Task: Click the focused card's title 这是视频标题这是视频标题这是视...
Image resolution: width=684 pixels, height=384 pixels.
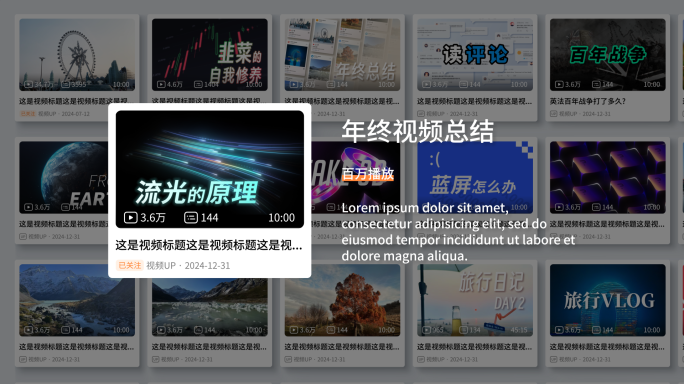Action: click(x=209, y=245)
